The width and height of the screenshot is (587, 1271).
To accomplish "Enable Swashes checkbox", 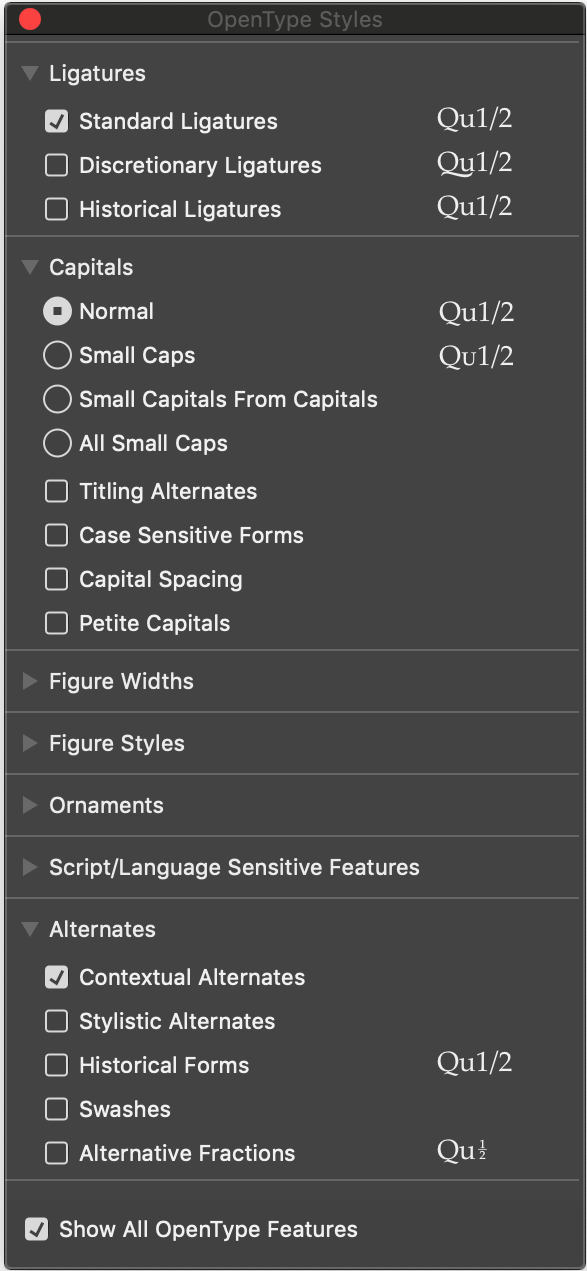I will [57, 1109].
